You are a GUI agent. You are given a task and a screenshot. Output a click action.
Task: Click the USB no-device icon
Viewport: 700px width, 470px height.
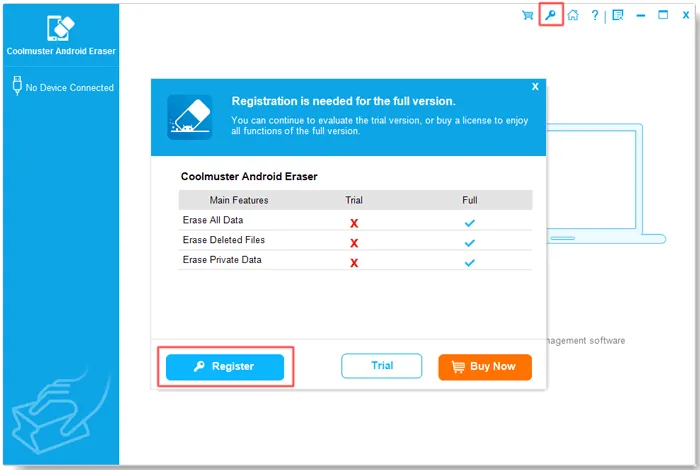[x=17, y=86]
